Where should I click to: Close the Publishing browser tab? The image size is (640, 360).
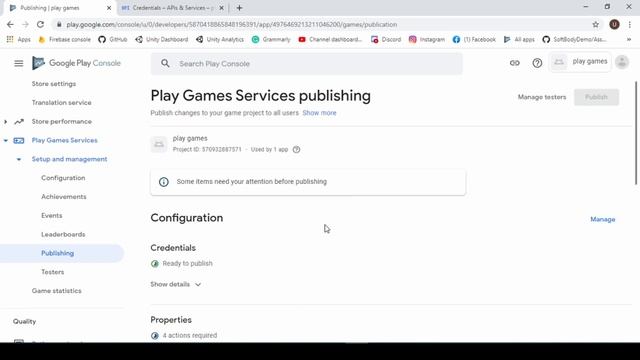click(109, 8)
